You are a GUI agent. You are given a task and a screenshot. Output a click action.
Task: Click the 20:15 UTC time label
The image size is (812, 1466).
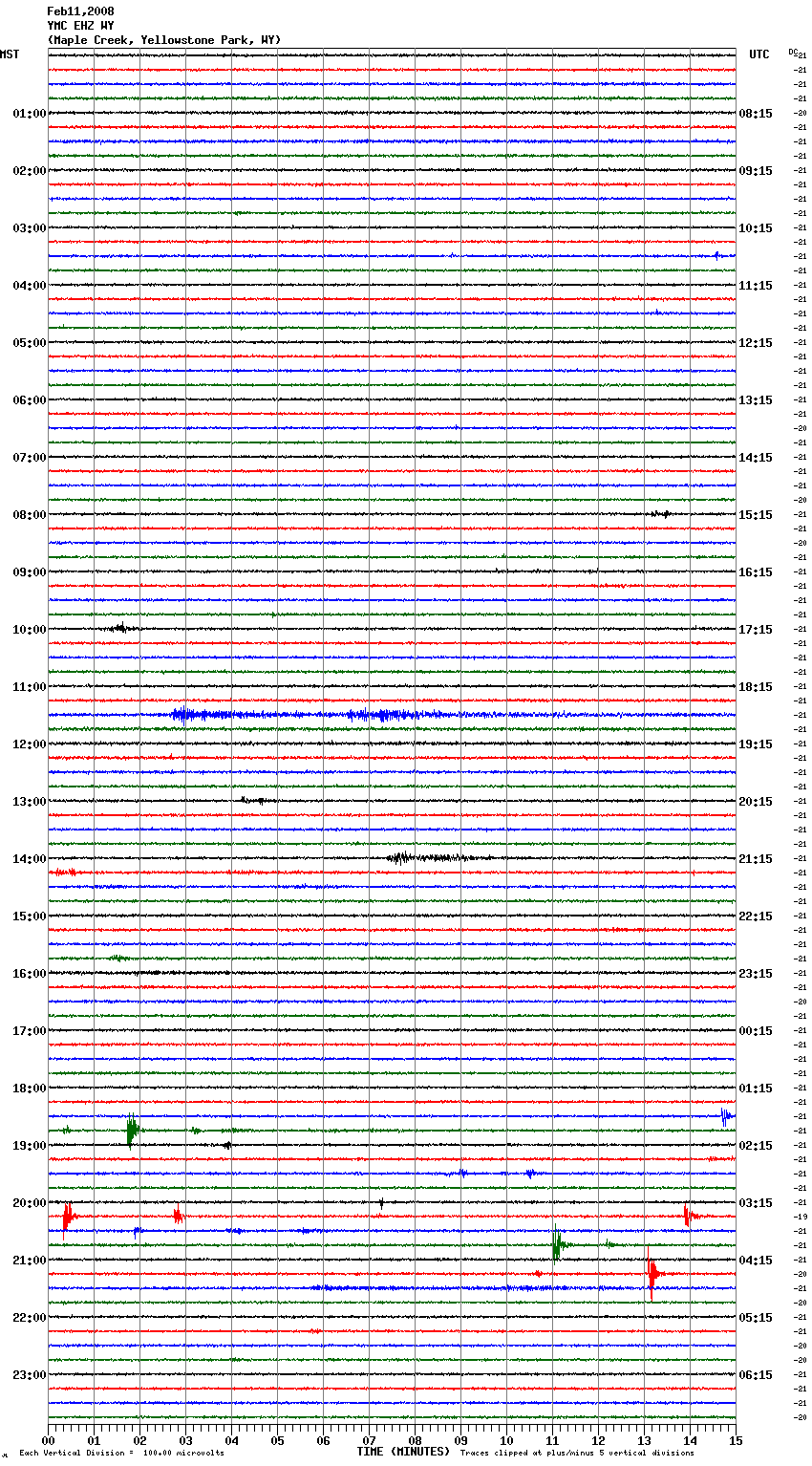(756, 802)
